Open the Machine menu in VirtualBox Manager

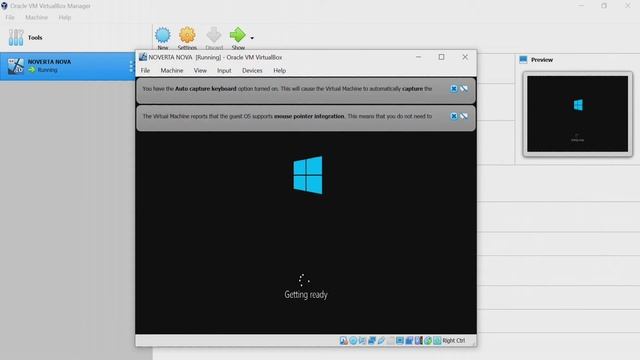[36, 17]
